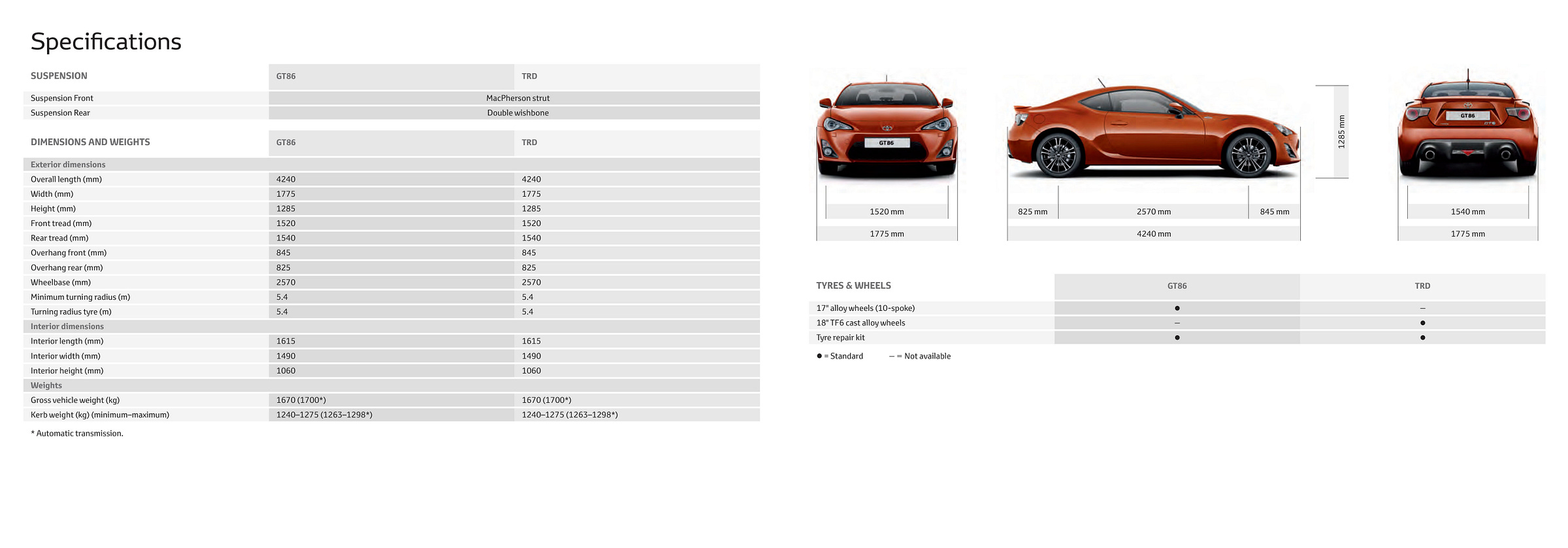Select the TYRES & WHEELS heading

pos(853,286)
